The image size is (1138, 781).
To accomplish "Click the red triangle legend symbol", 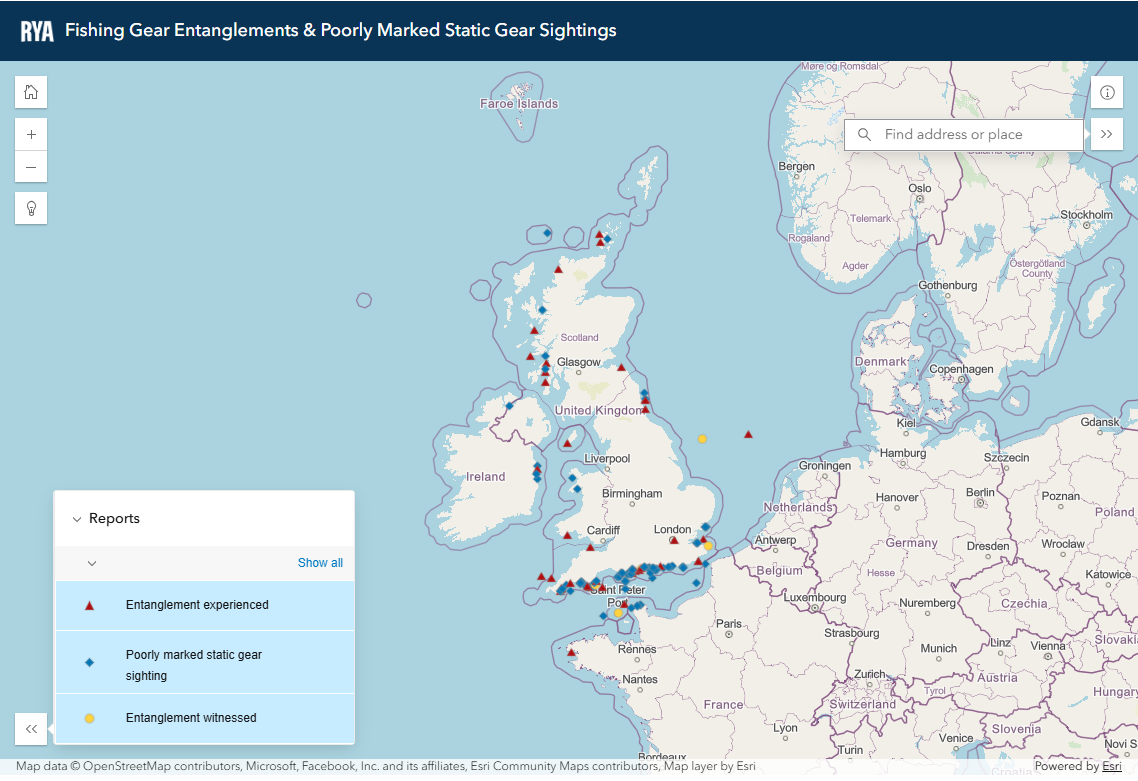I will point(89,605).
